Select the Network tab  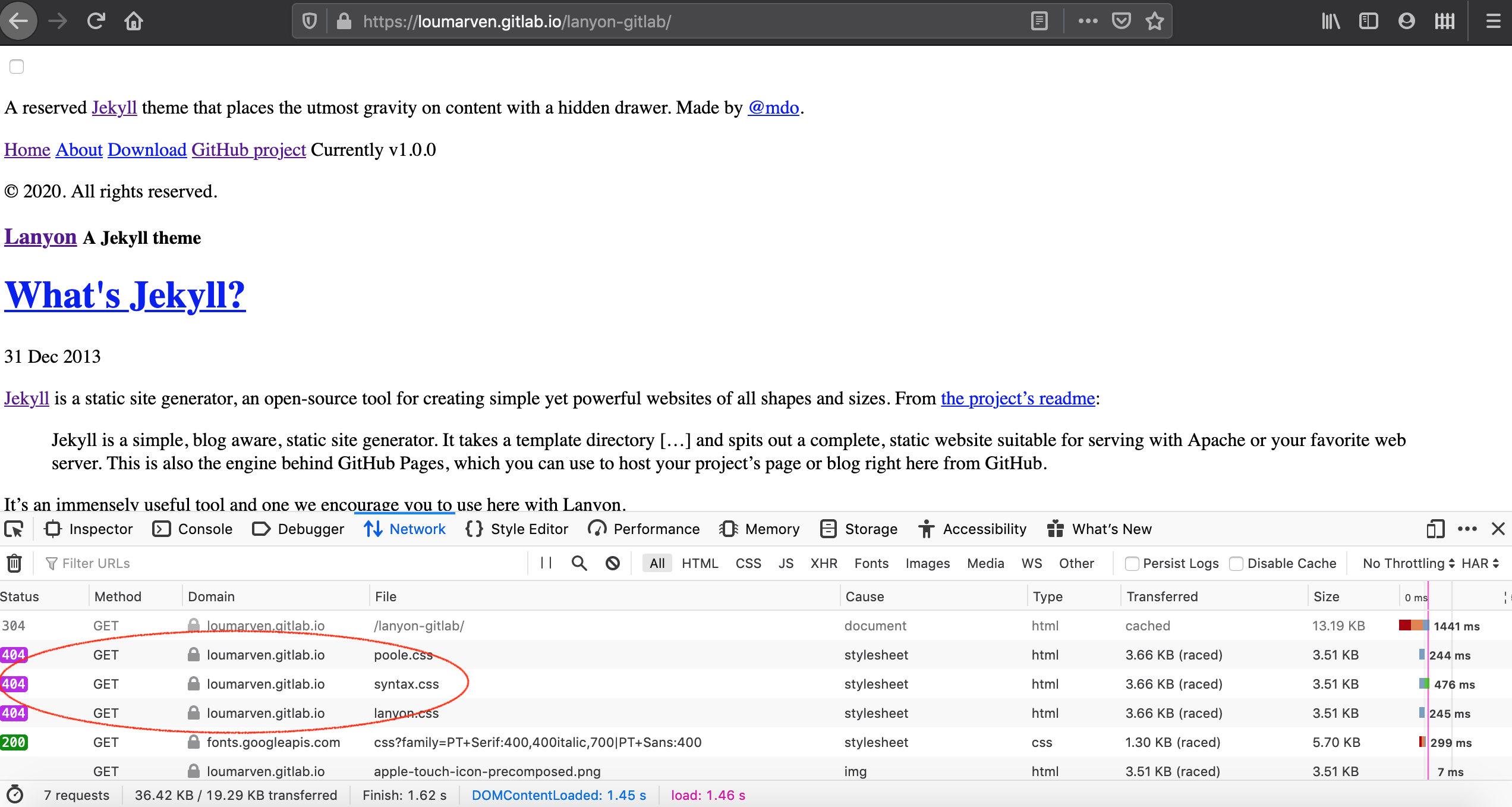point(405,529)
